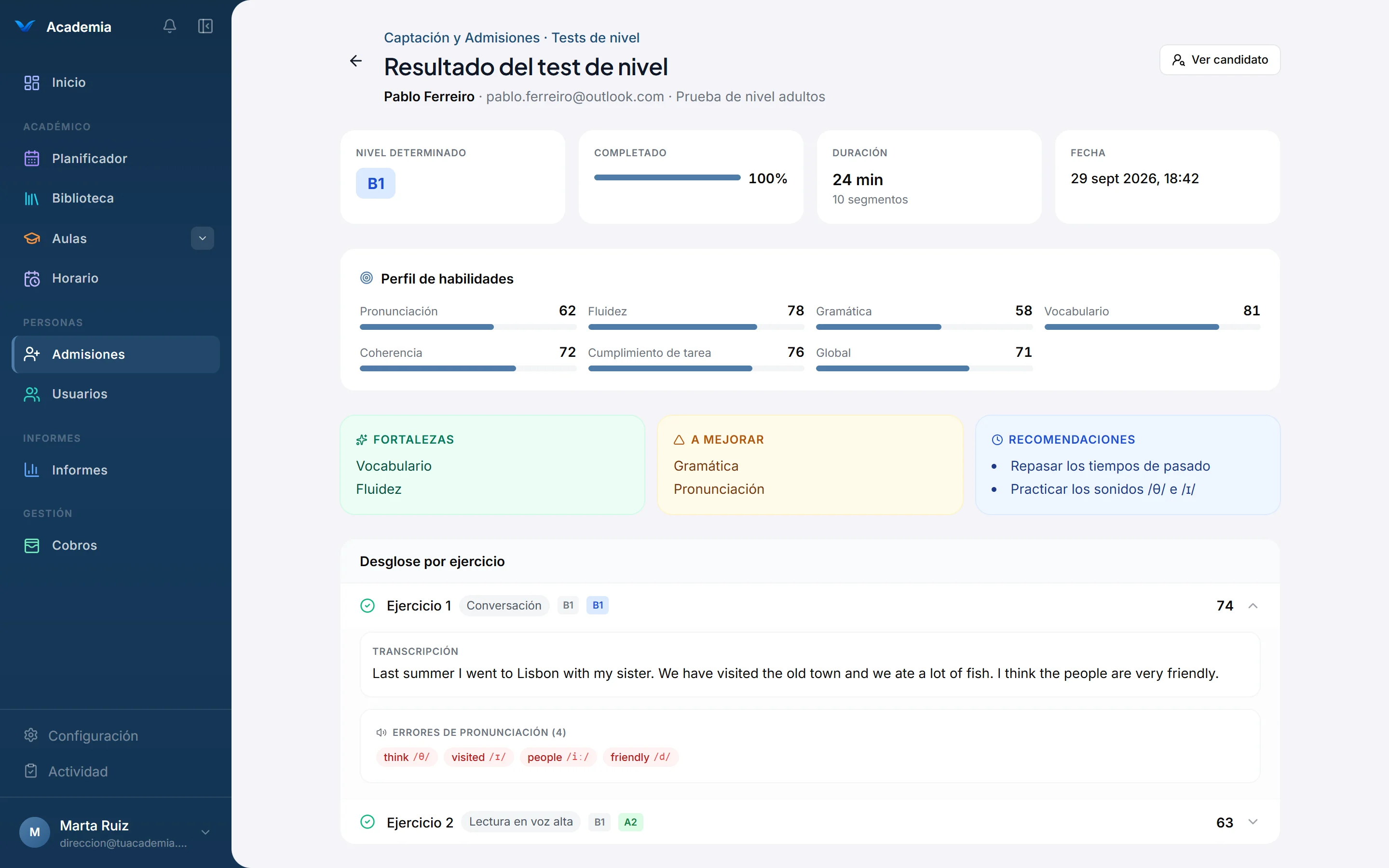Click the 'visited /ɪ/' error chip

coord(479,757)
